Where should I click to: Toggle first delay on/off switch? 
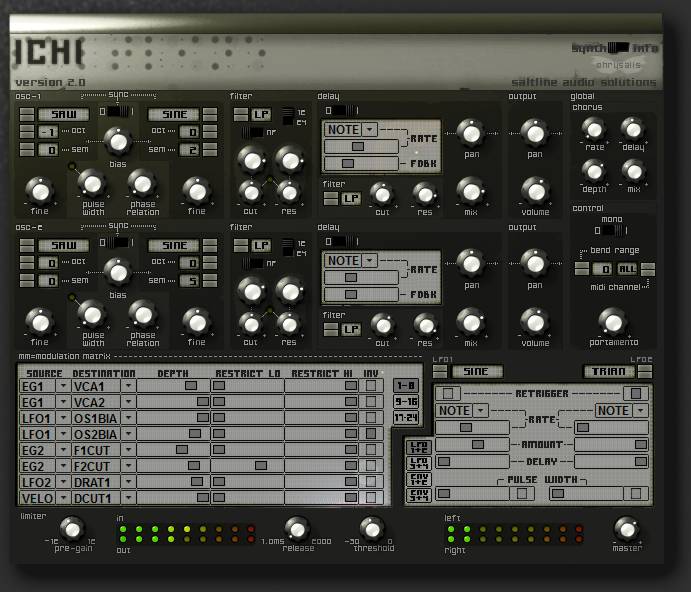tap(344, 110)
